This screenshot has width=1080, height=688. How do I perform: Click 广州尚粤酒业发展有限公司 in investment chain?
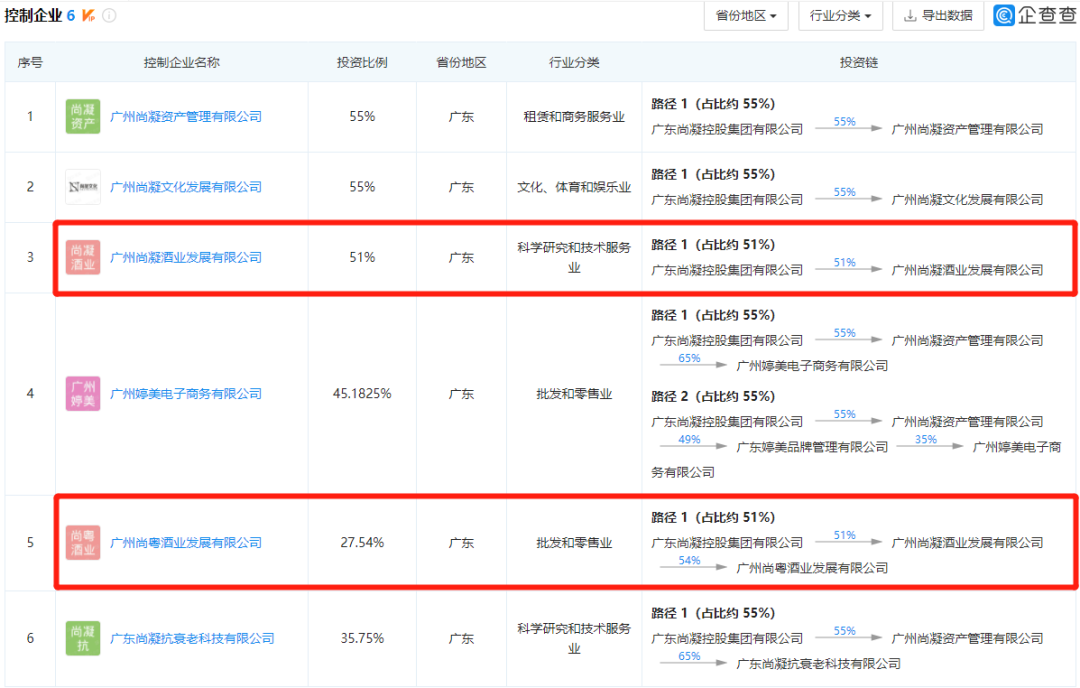tap(812, 568)
